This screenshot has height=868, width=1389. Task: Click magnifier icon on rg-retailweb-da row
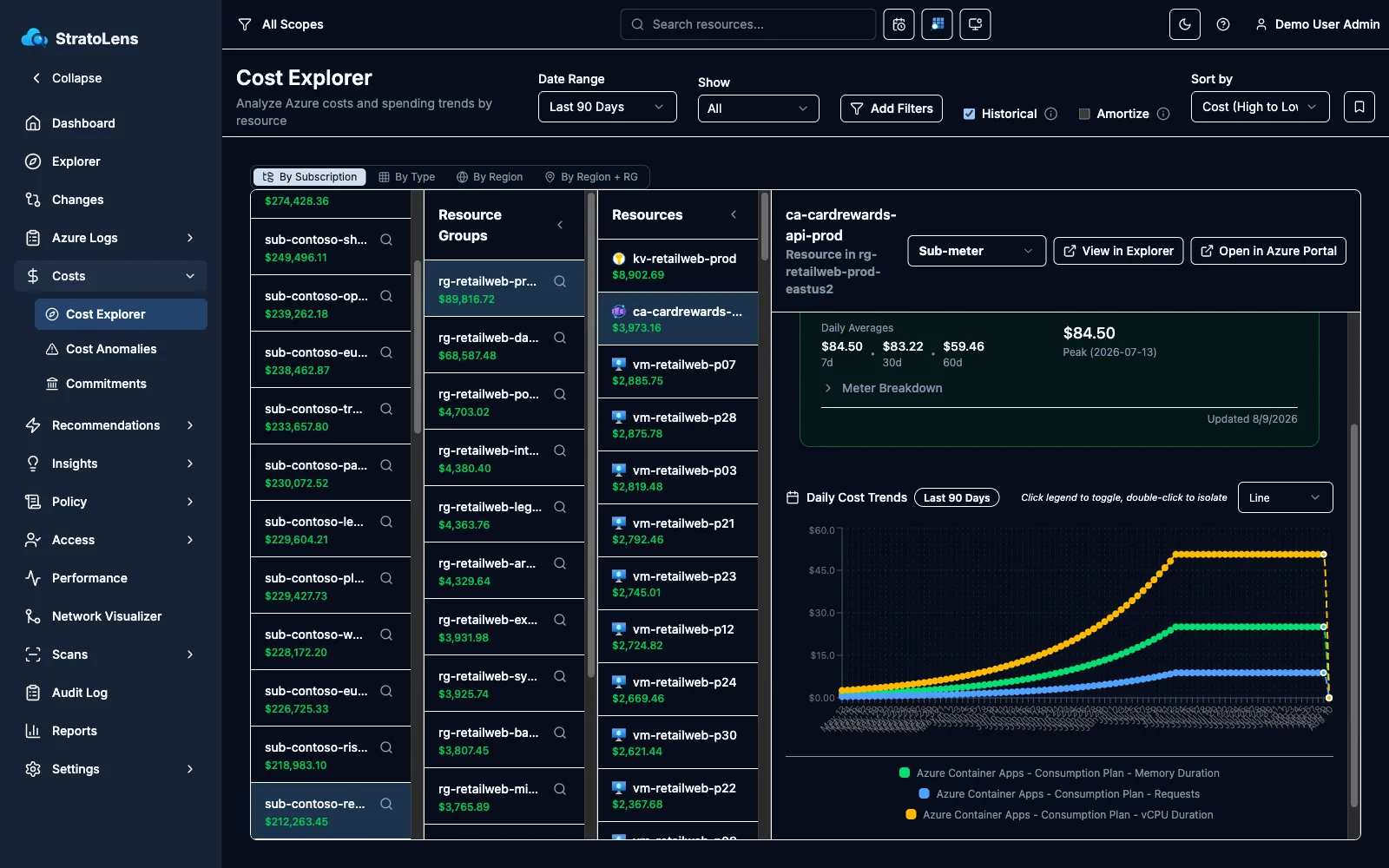coord(560,338)
